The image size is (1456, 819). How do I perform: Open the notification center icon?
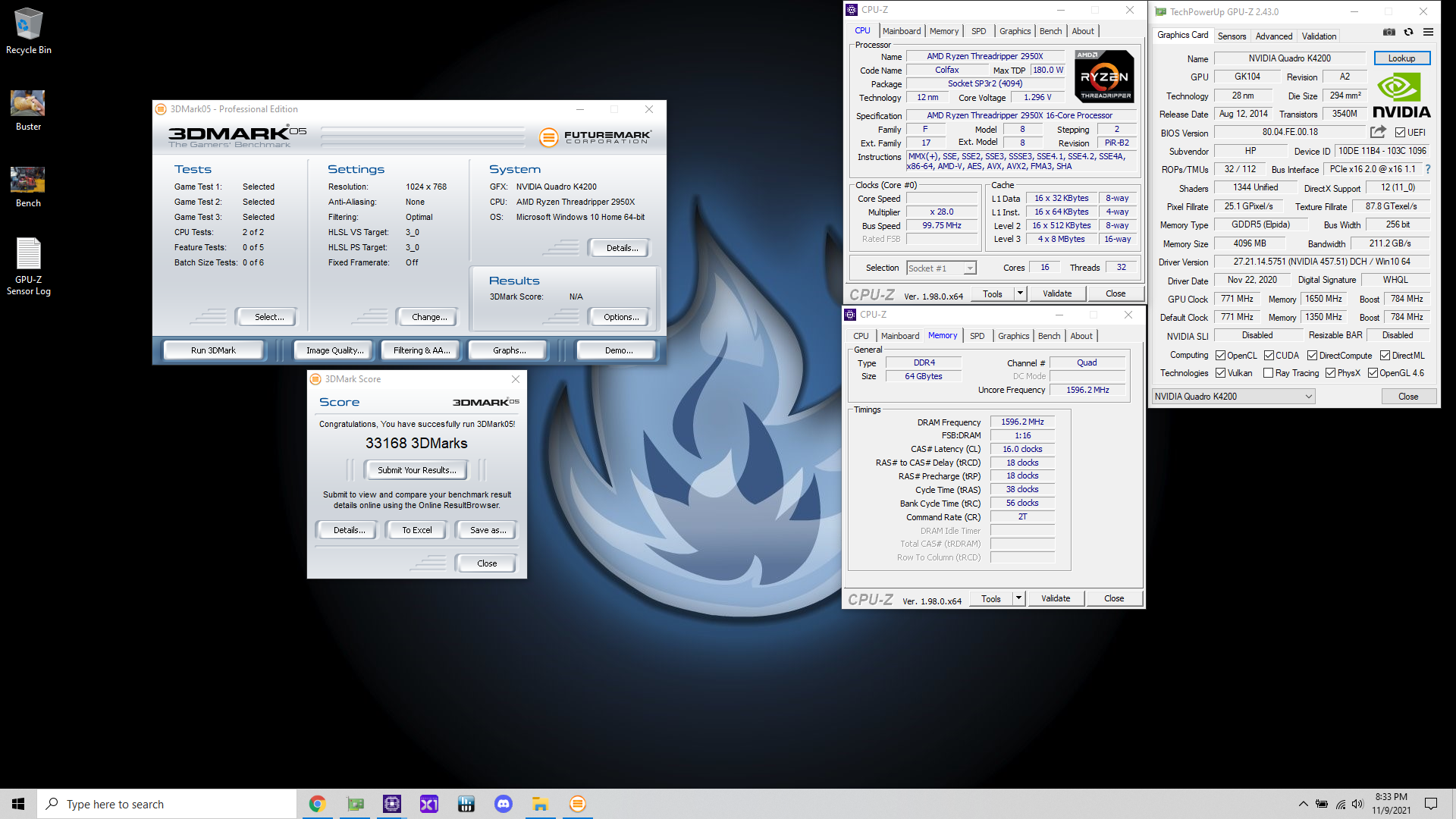coord(1431,804)
